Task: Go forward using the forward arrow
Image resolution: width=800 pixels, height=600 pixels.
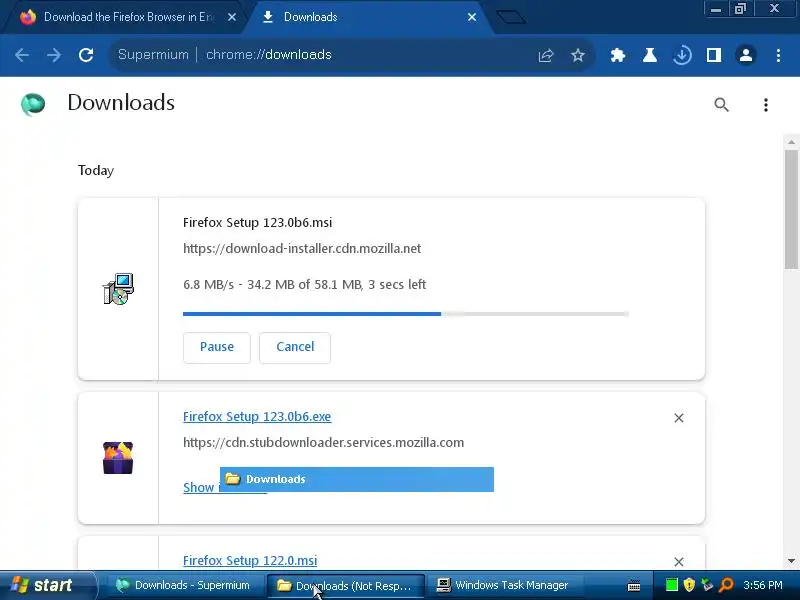Action: point(54,55)
